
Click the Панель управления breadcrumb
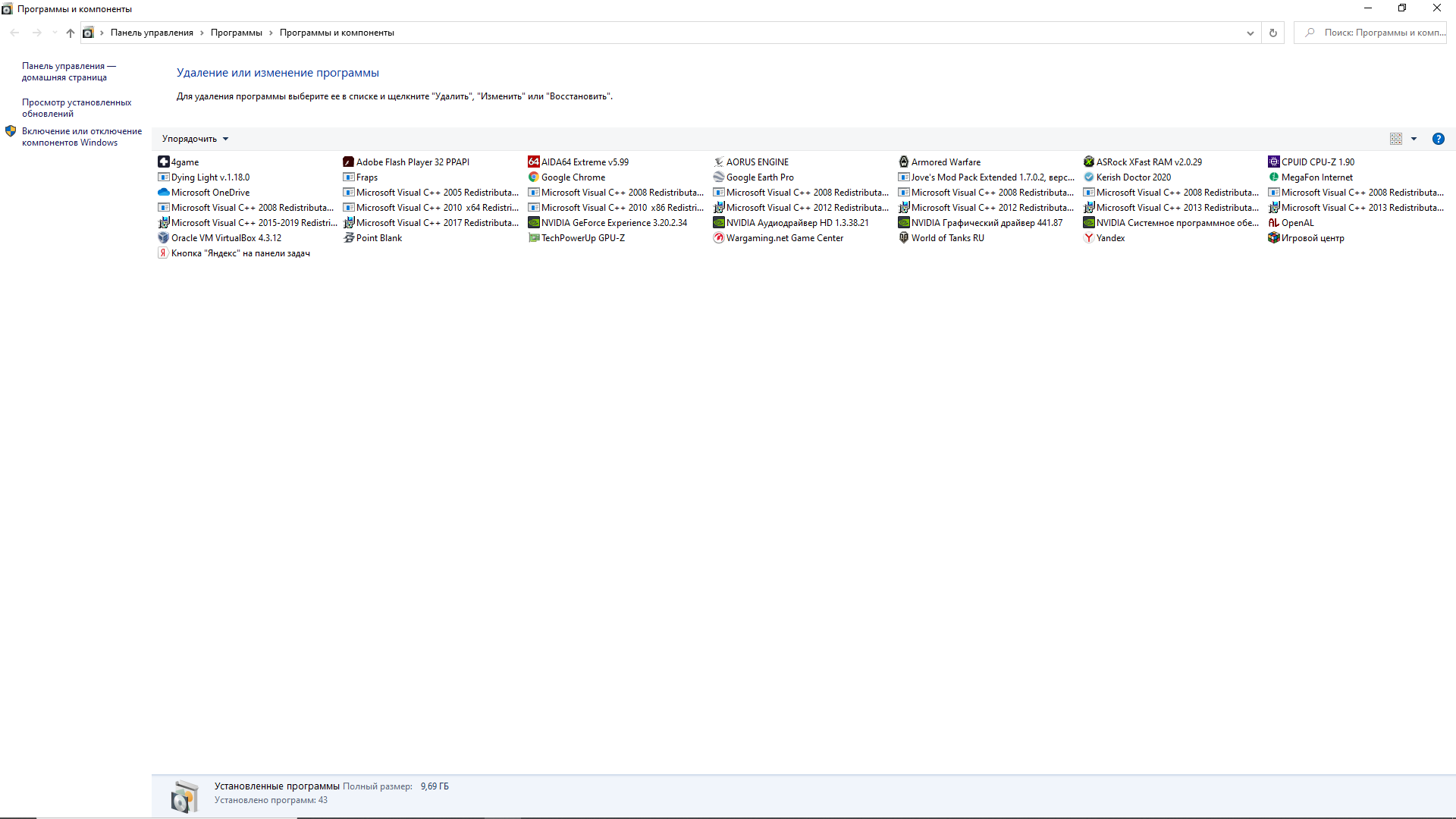(152, 33)
